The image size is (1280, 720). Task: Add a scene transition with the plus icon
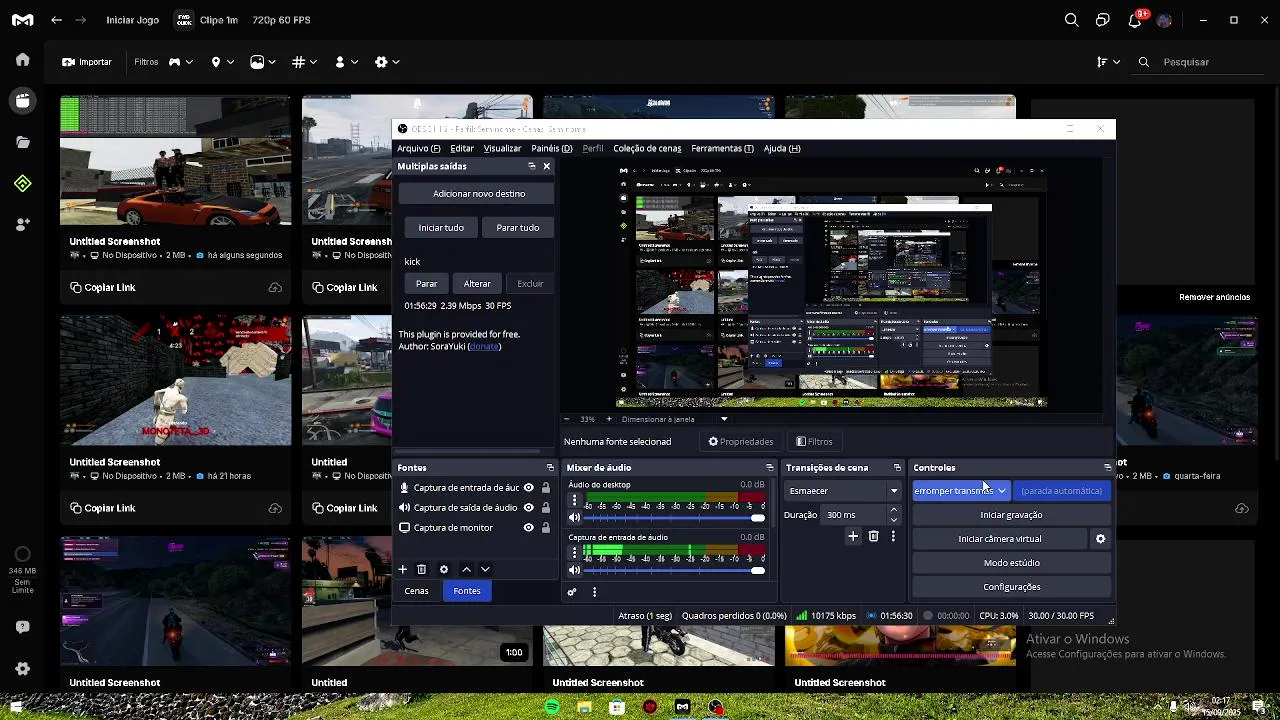point(853,536)
